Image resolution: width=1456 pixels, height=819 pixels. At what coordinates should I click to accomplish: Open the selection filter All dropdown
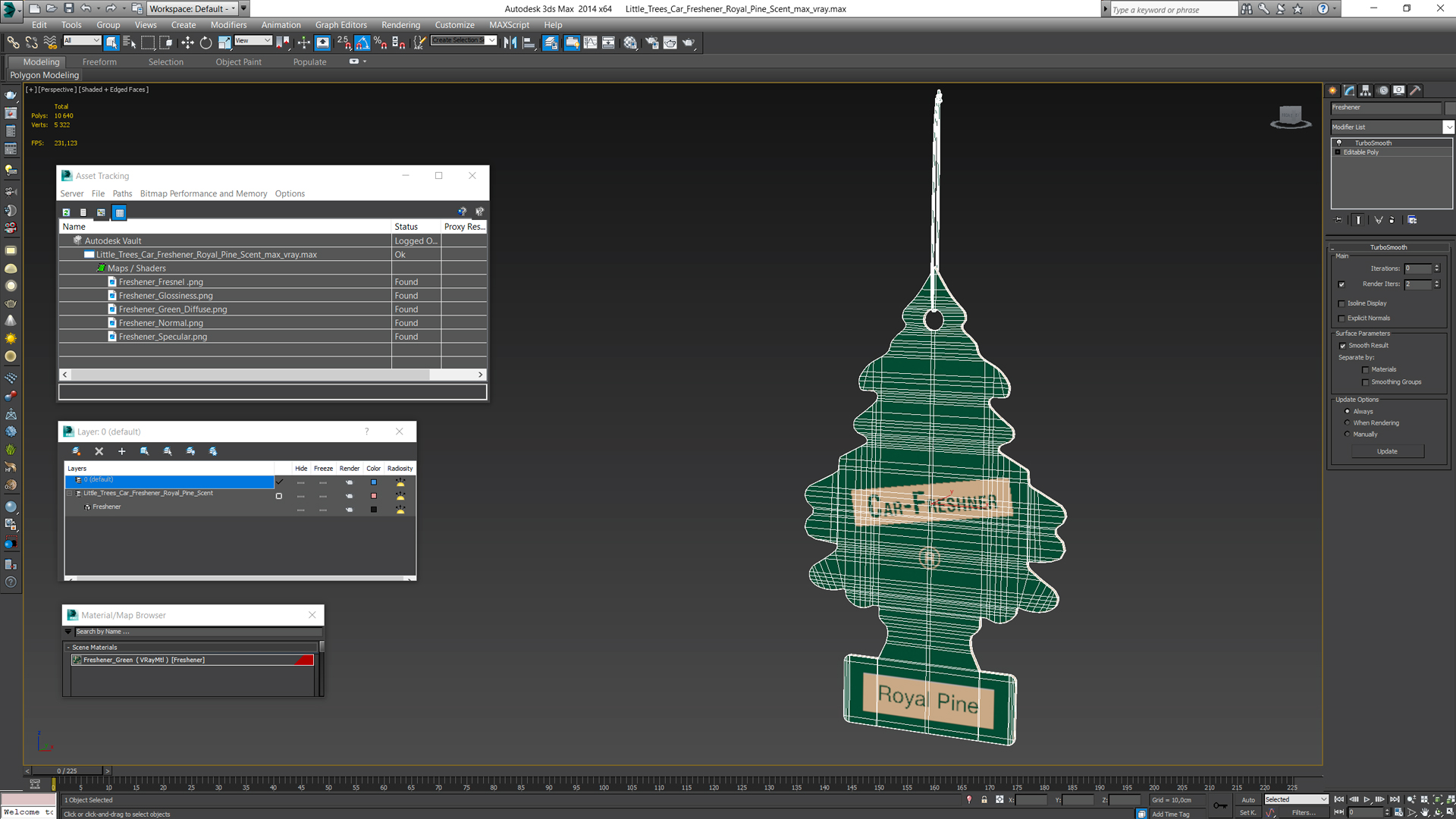click(82, 40)
